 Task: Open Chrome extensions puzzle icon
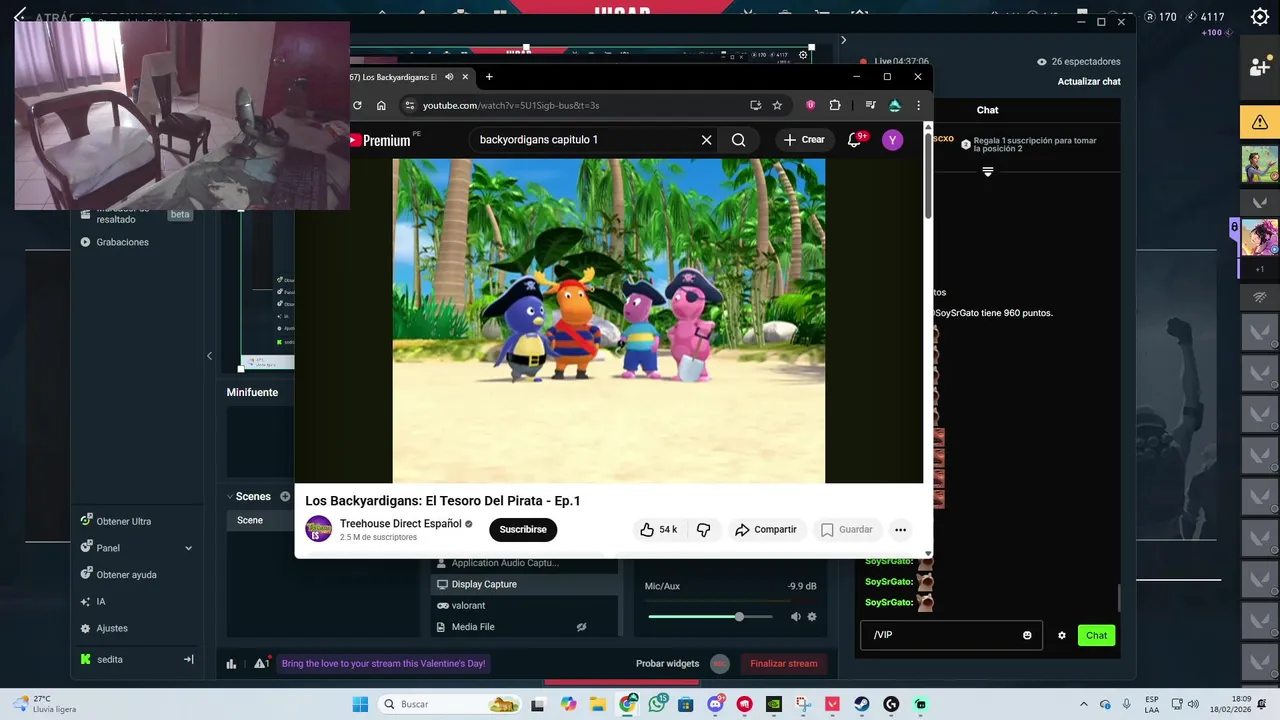[x=835, y=105]
